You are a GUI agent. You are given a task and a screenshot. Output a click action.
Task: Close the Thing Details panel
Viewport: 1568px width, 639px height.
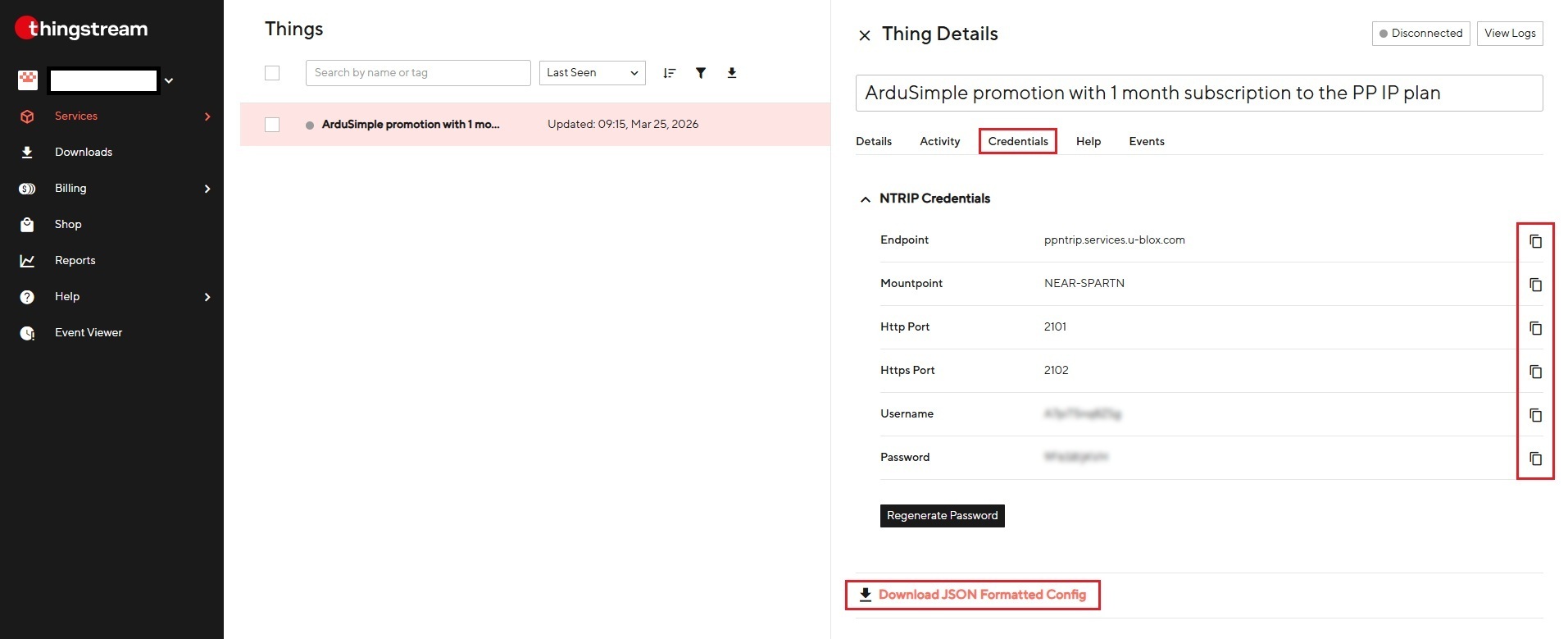(x=864, y=35)
